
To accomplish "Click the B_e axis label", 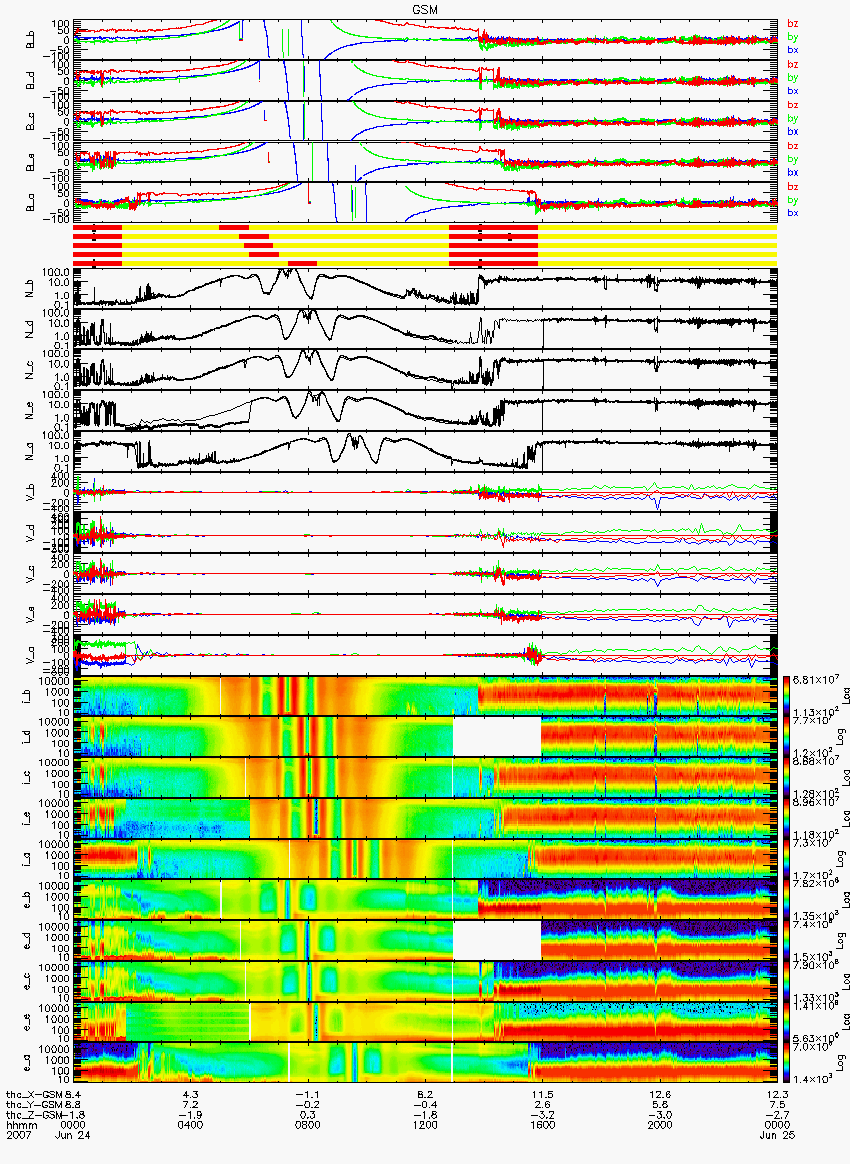I will click(x=31, y=162).
